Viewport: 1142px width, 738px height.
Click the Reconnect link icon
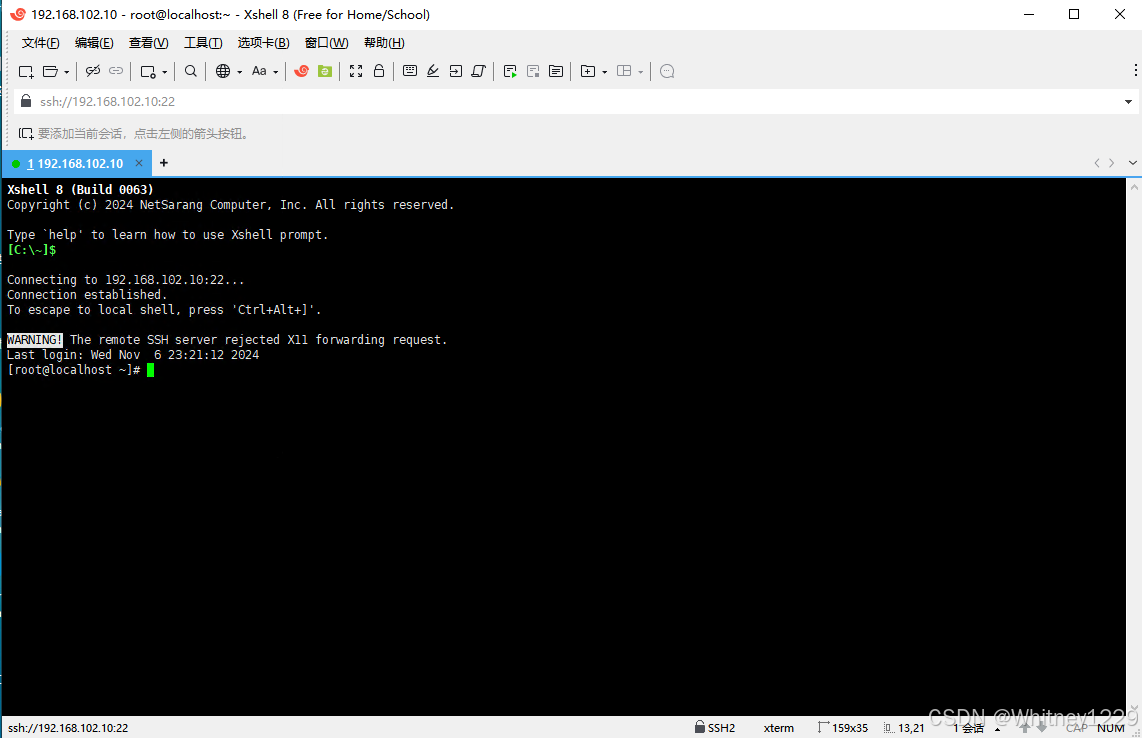pos(116,71)
